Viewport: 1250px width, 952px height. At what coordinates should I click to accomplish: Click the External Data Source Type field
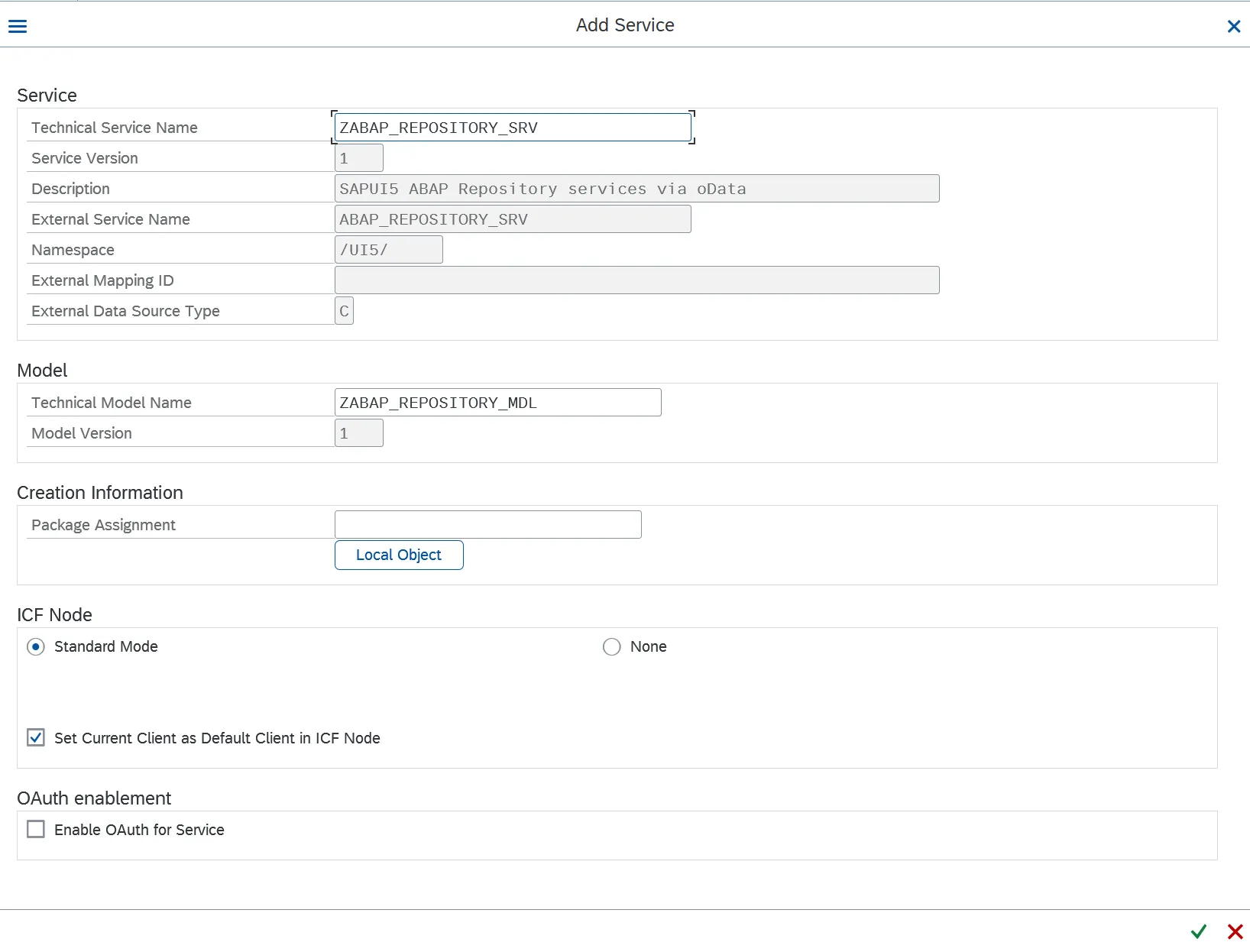(x=344, y=311)
